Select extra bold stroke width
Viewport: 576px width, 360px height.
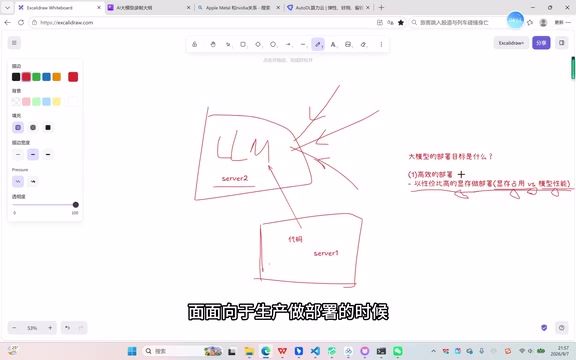[48, 155]
